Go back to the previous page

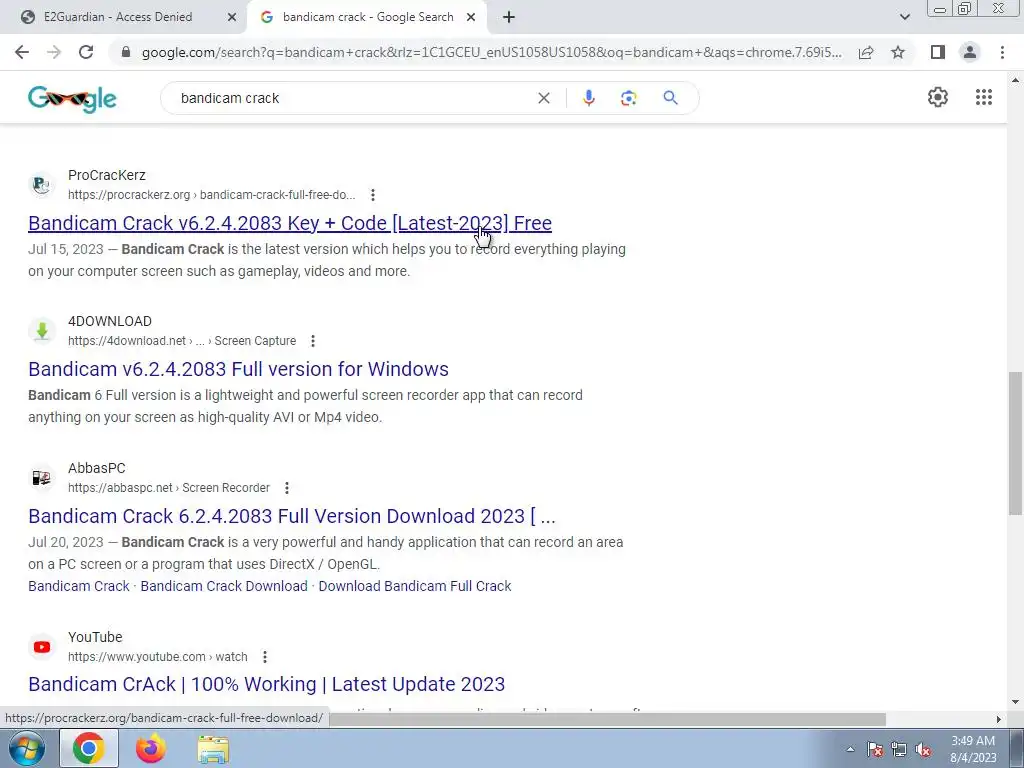tap(22, 52)
